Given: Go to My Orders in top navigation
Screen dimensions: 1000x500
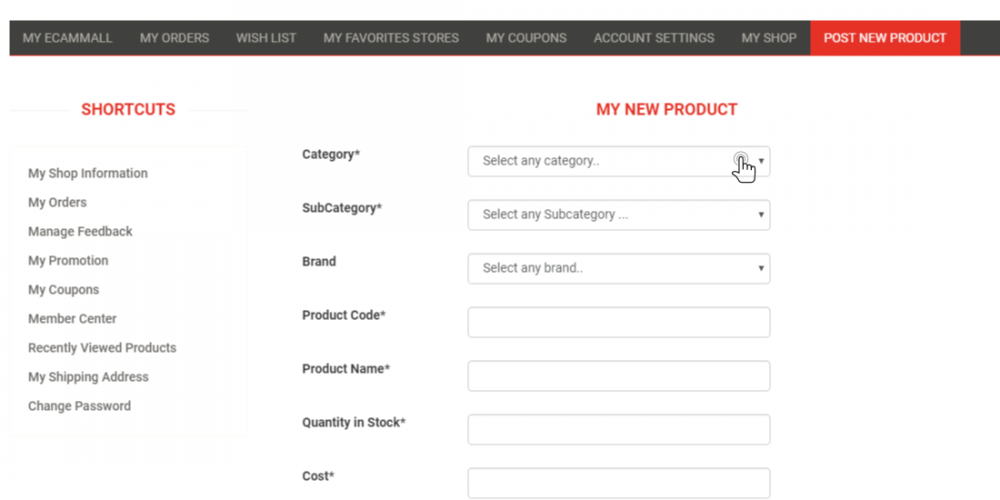Looking at the screenshot, I should [x=175, y=38].
